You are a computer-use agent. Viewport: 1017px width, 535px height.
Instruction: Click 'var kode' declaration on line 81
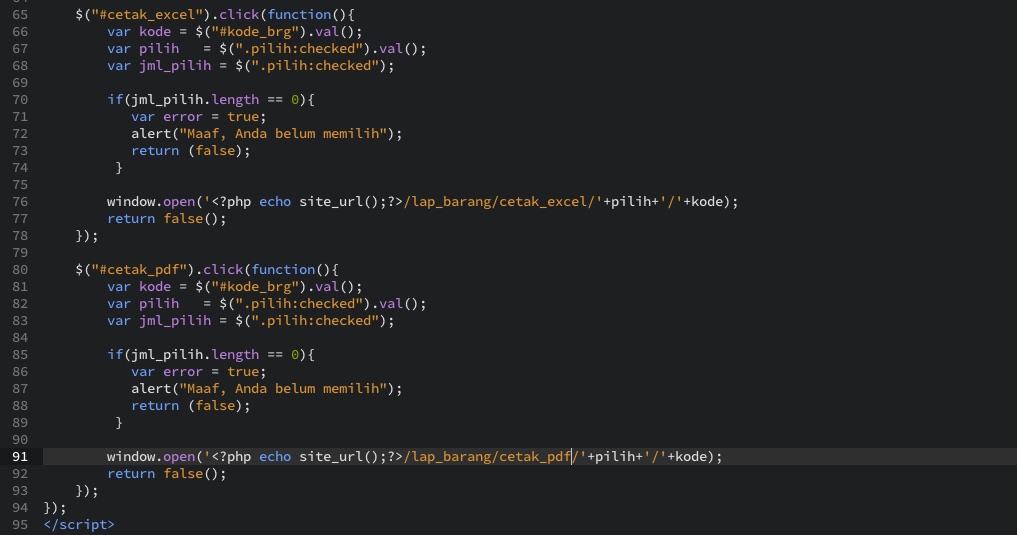[139, 286]
